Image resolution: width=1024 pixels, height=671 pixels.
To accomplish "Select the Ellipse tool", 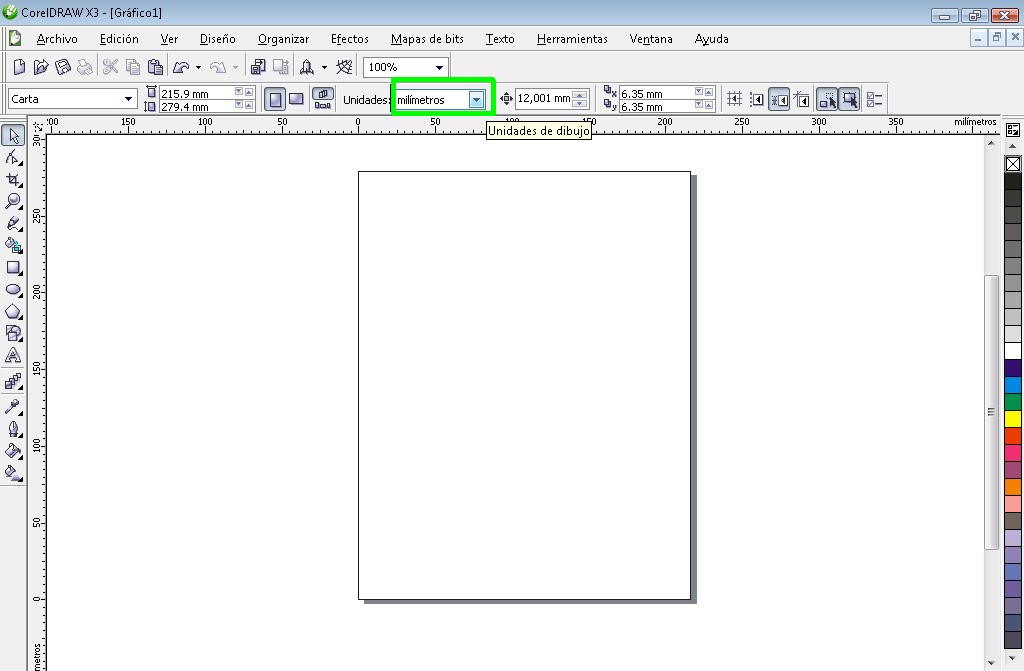I will point(14,289).
